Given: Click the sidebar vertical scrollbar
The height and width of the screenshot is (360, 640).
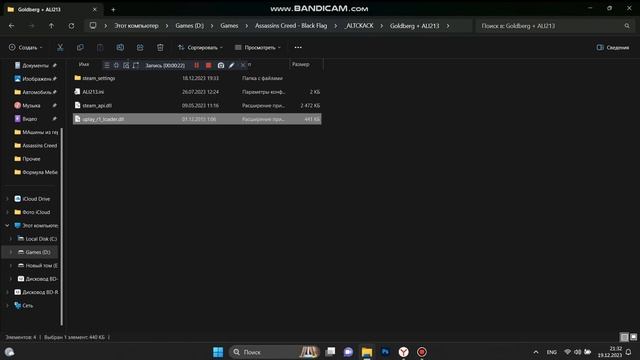Looking at the screenshot, I should [62, 227].
